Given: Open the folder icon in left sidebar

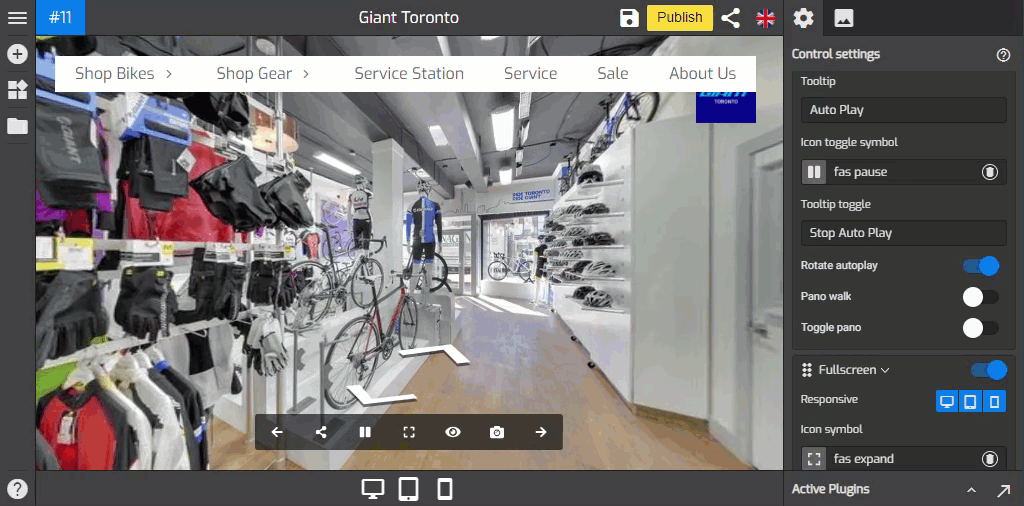Looking at the screenshot, I should point(17,126).
